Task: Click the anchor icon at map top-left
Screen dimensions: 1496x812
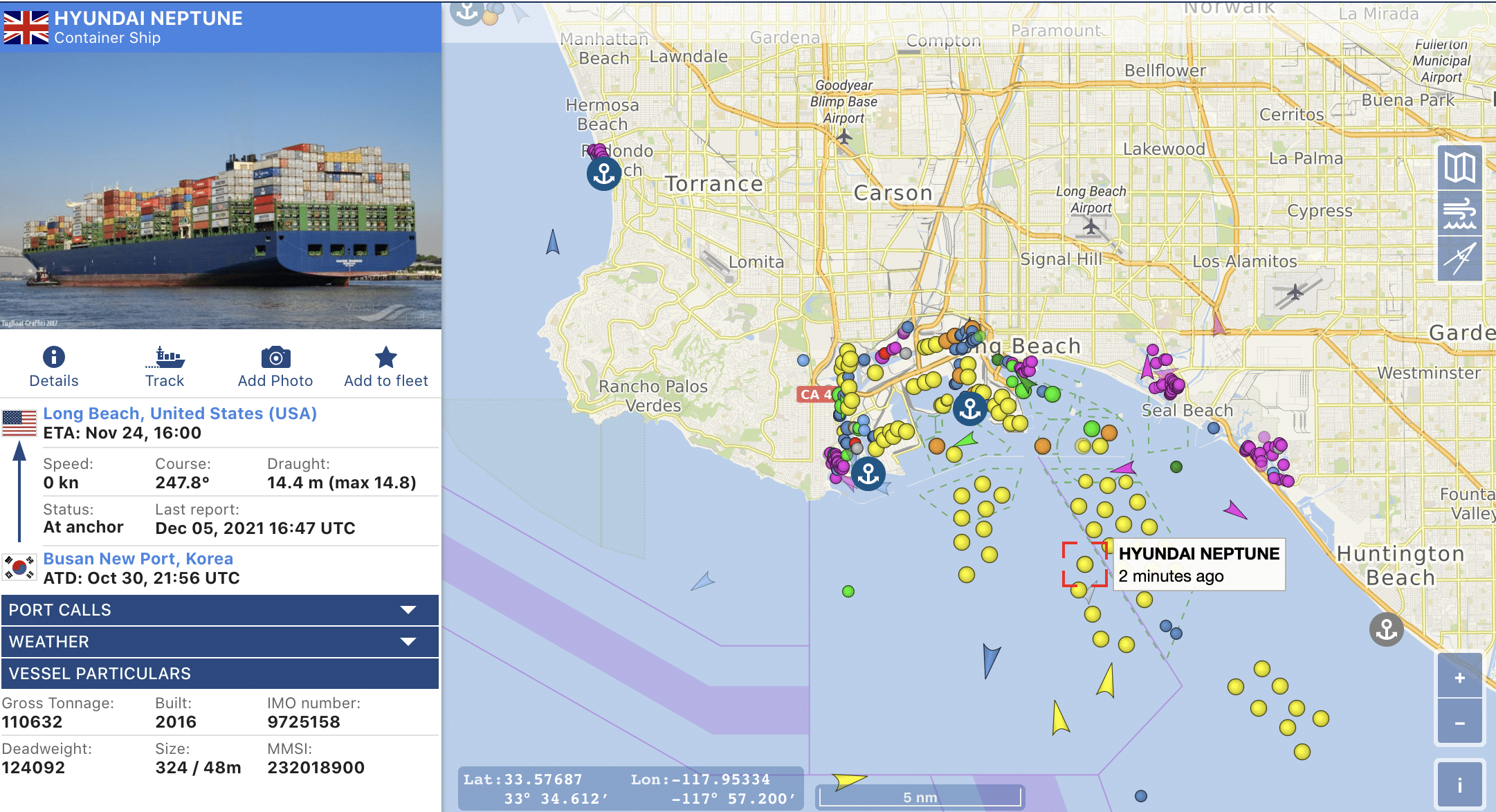Action: [467, 10]
